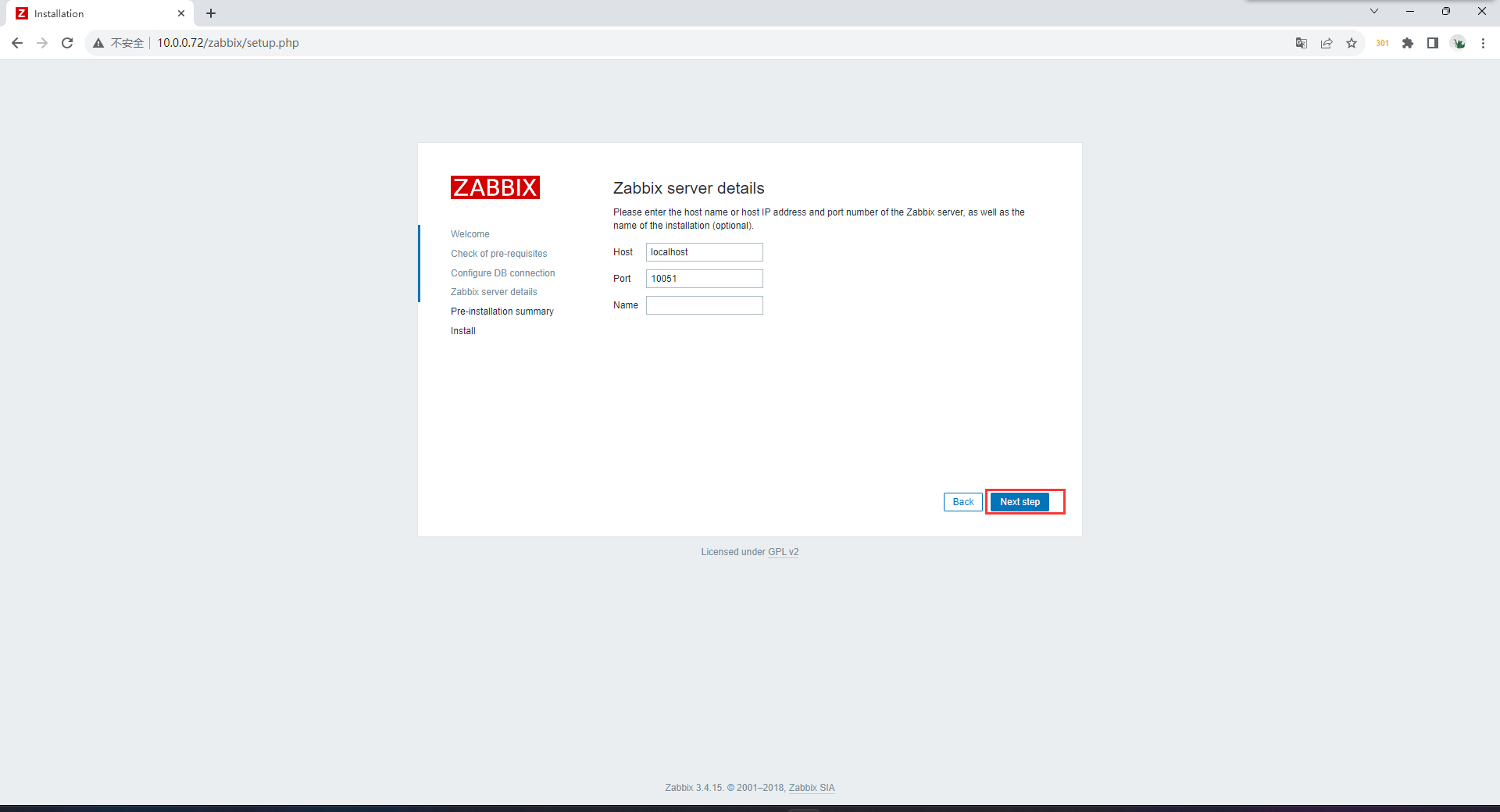Viewport: 1500px width, 812px height.
Task: Click the Name label
Action: [626, 305]
